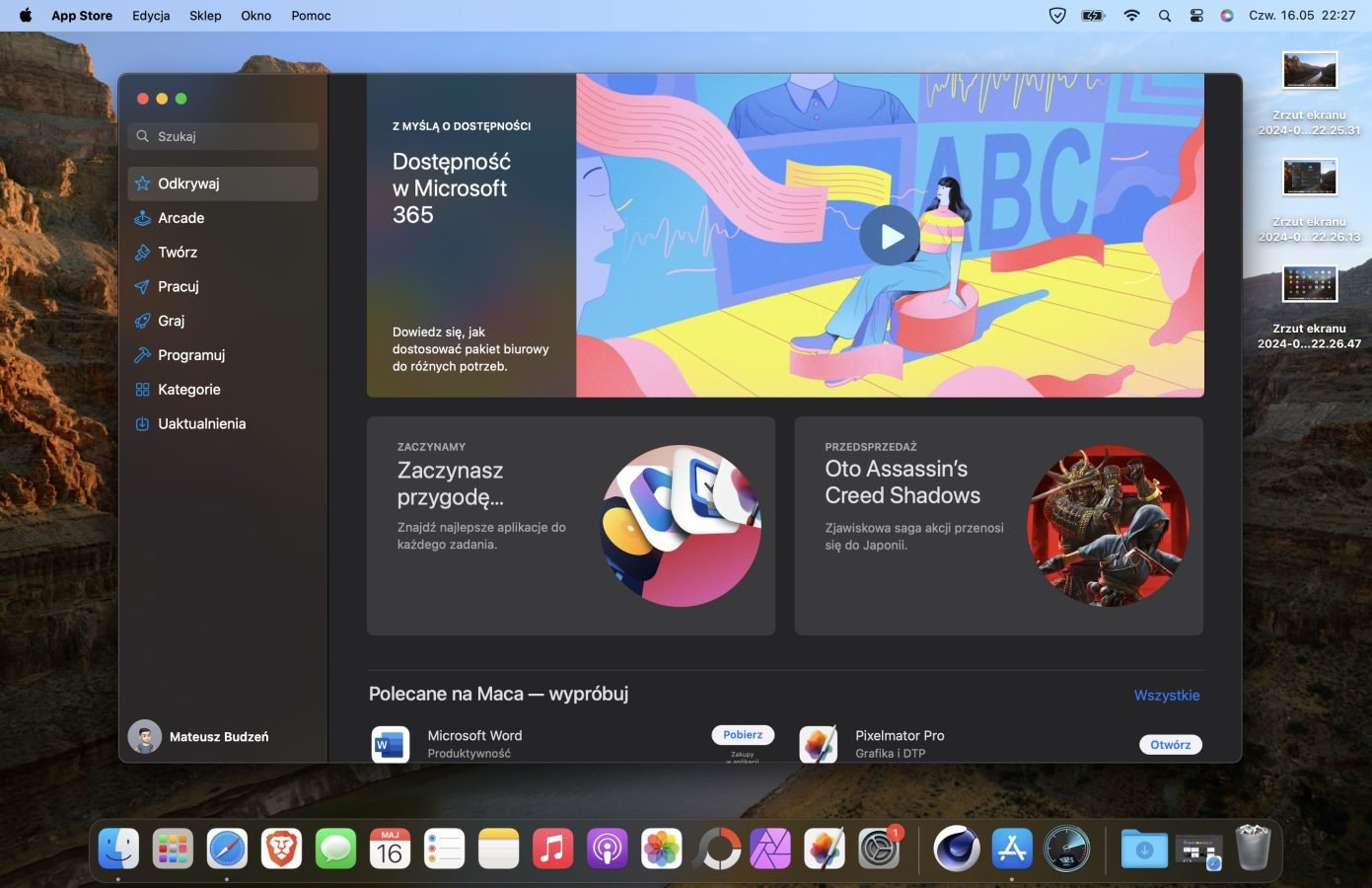Open the Okno menu

255,16
